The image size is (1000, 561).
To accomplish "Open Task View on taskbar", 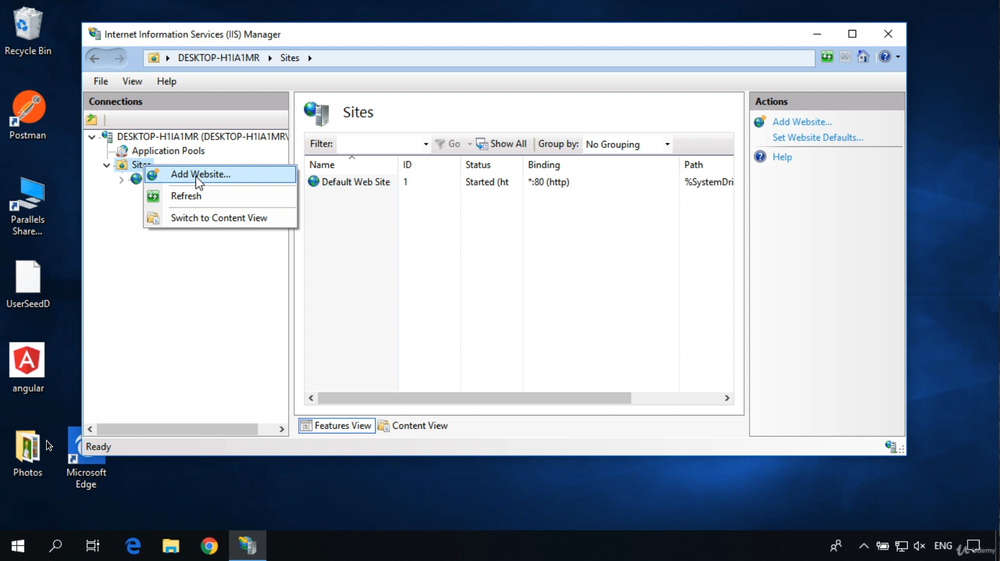I will coord(93,546).
